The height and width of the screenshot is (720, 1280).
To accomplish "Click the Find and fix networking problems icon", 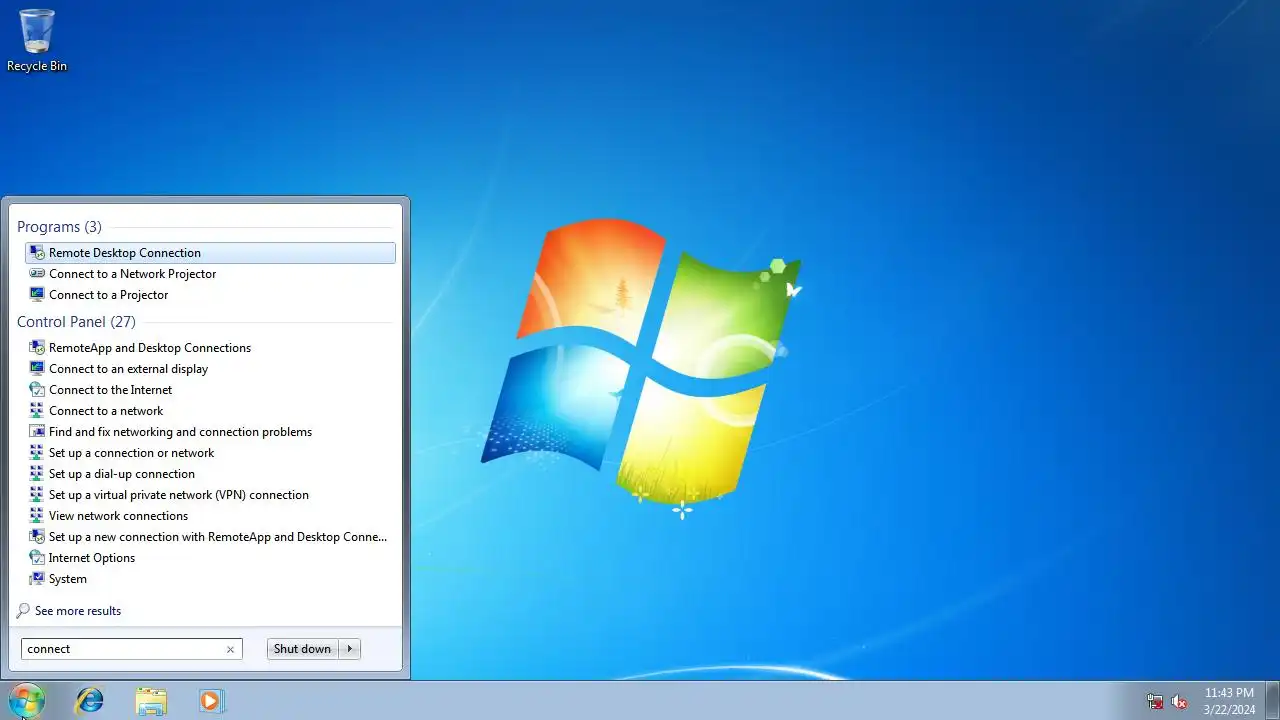I will click(x=37, y=432).
